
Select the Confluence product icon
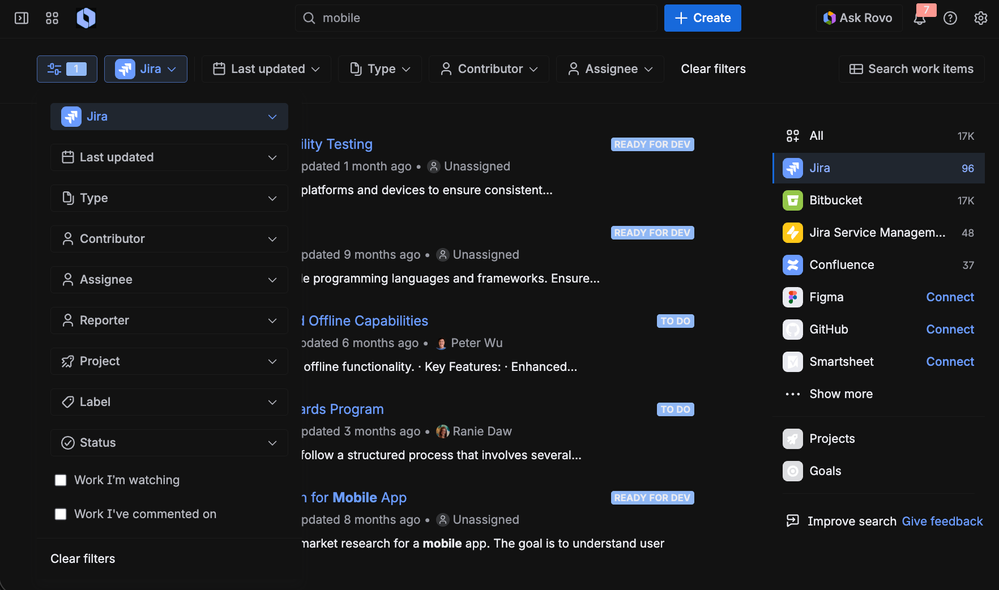pos(793,264)
